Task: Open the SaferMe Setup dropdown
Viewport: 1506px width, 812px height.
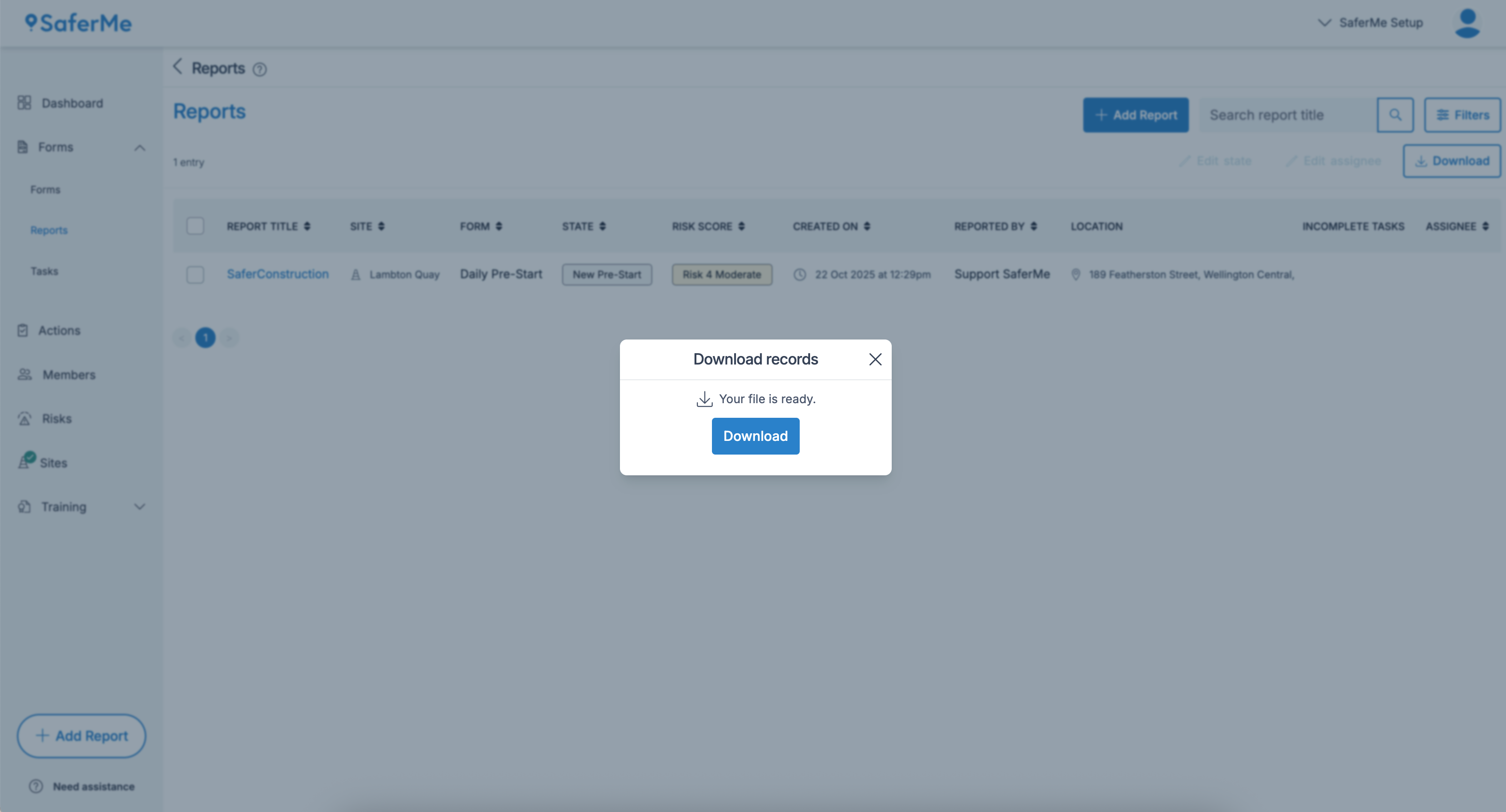Action: coord(1371,23)
